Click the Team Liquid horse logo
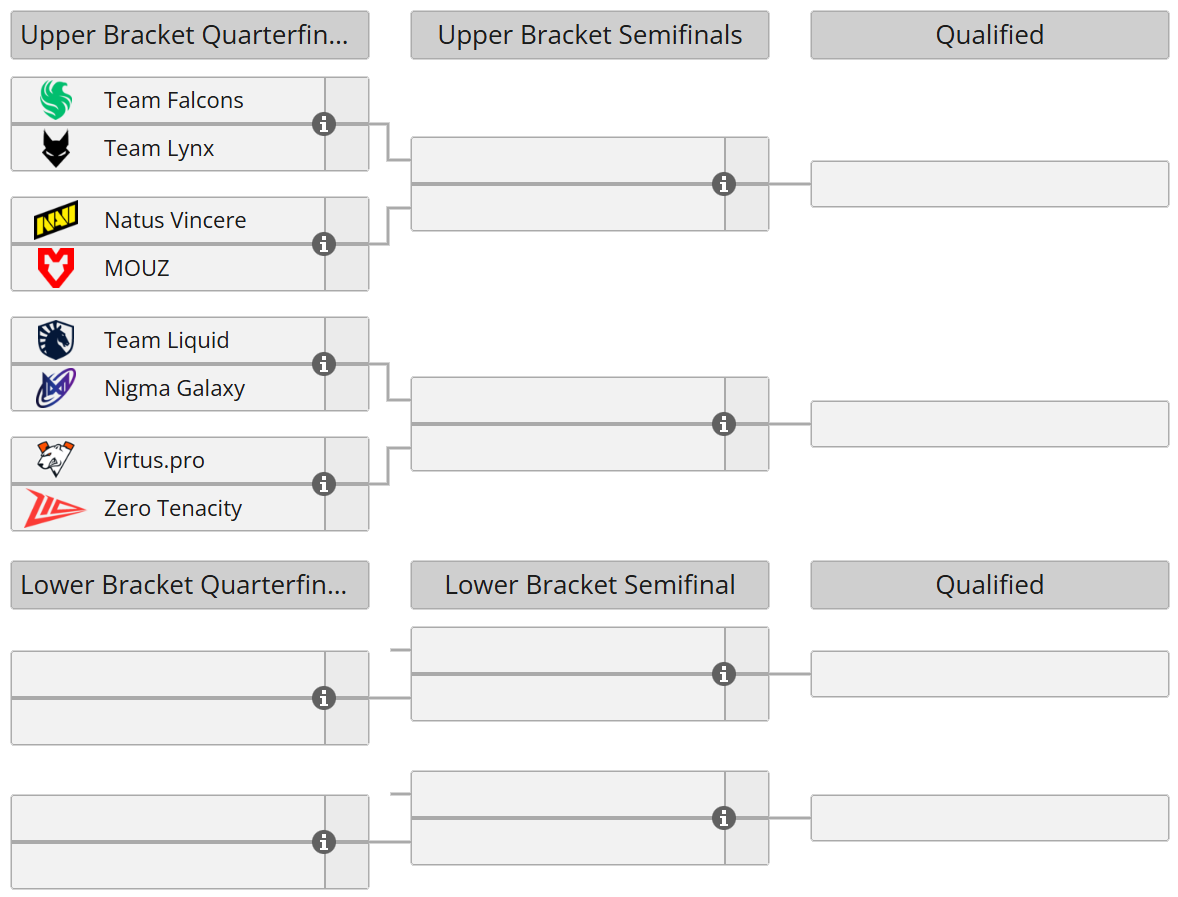 [x=56, y=340]
